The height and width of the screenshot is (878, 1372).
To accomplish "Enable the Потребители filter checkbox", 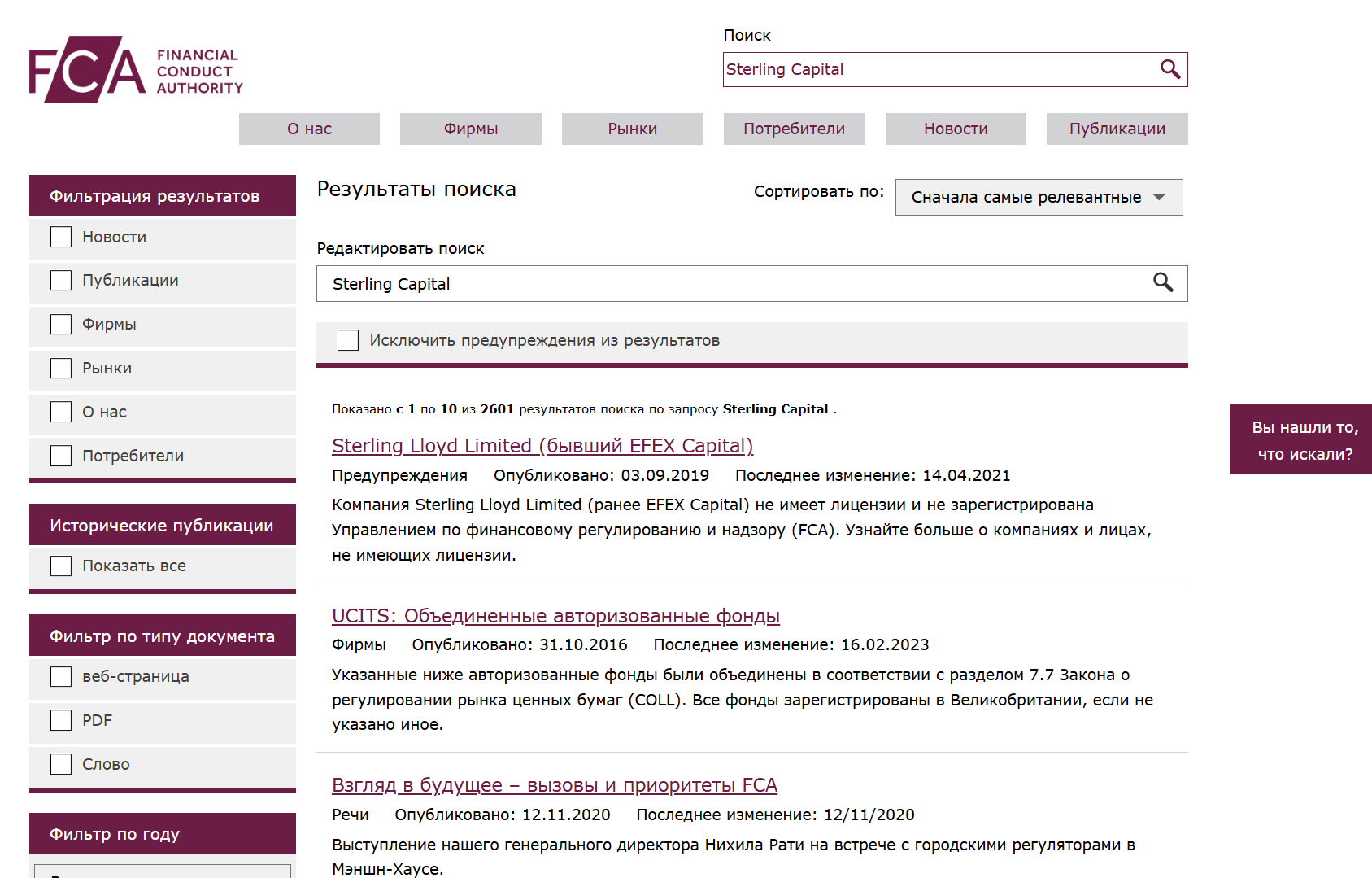I will (x=61, y=456).
